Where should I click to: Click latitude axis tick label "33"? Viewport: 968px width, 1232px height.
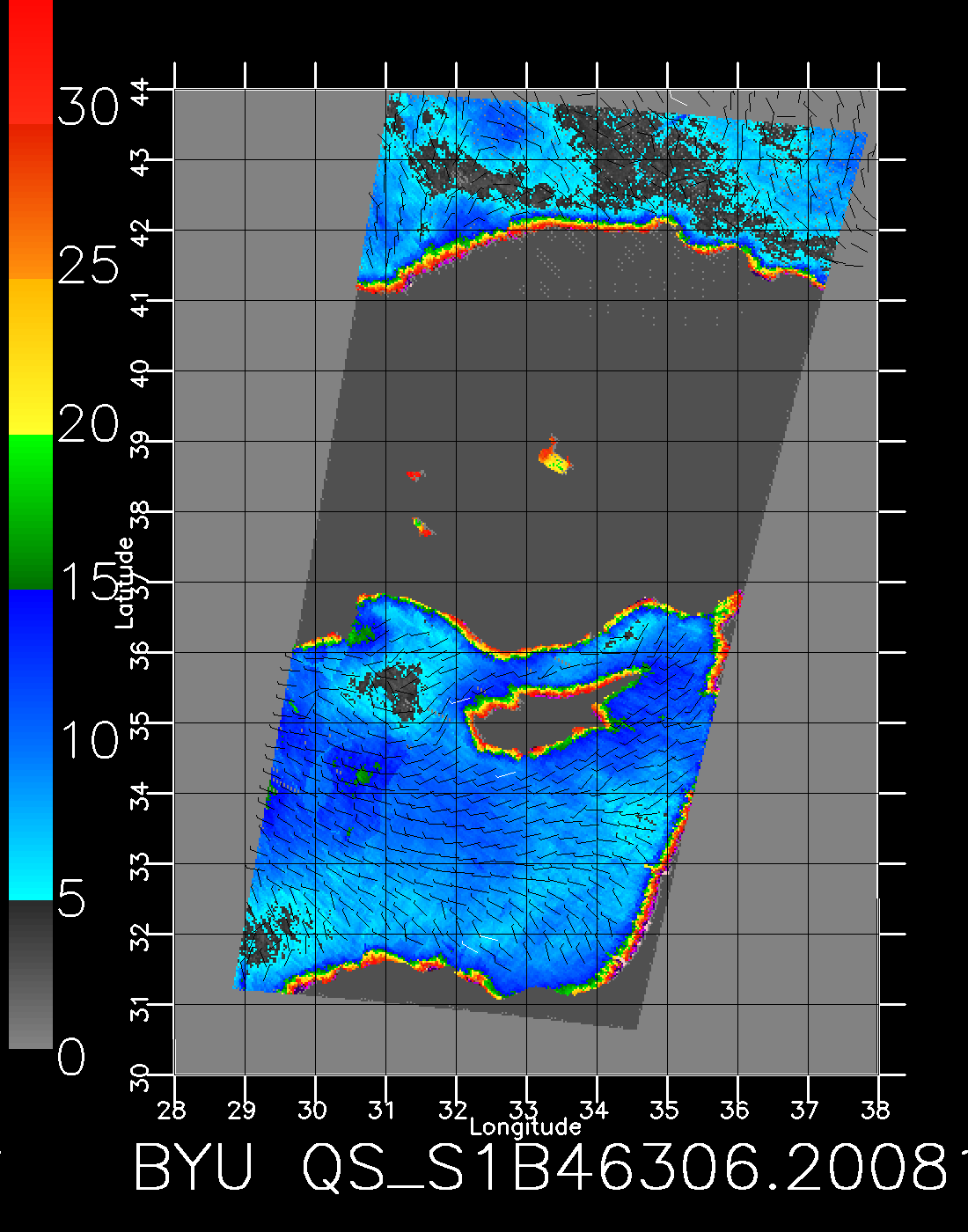tap(141, 866)
